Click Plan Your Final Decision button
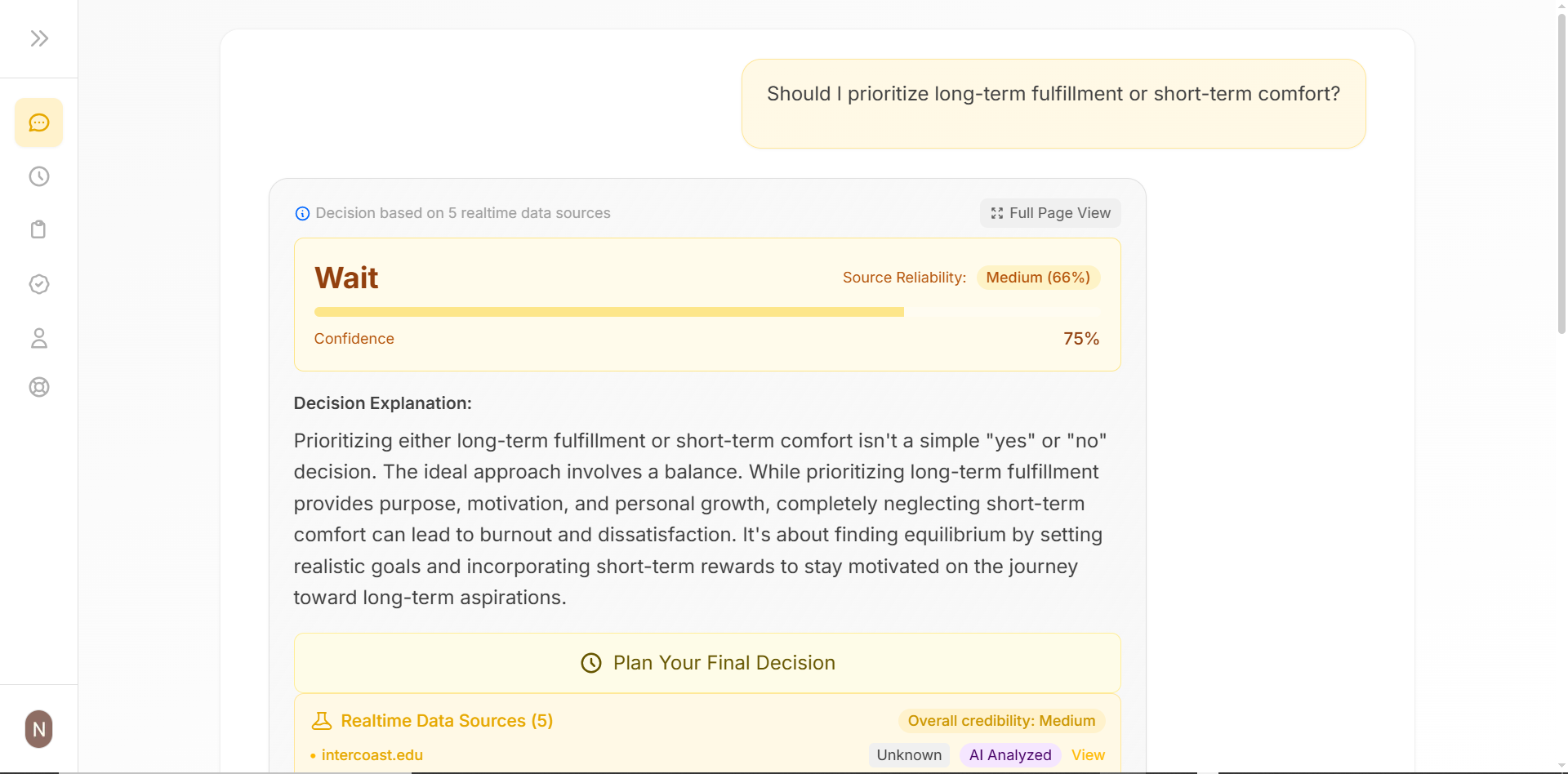Viewport: 1568px width, 774px height. (x=707, y=663)
